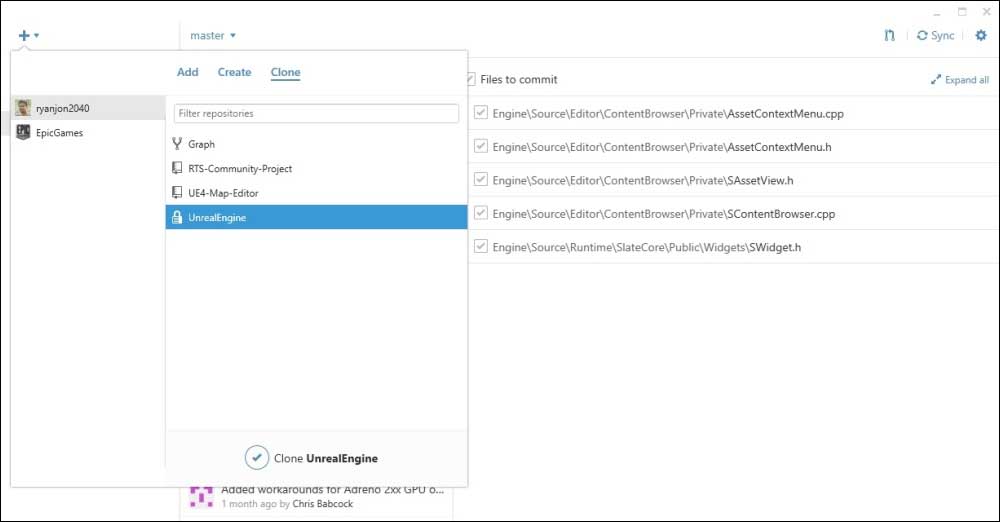Click the EpicGames logo icon
The height and width of the screenshot is (522, 1000).
pos(23,132)
